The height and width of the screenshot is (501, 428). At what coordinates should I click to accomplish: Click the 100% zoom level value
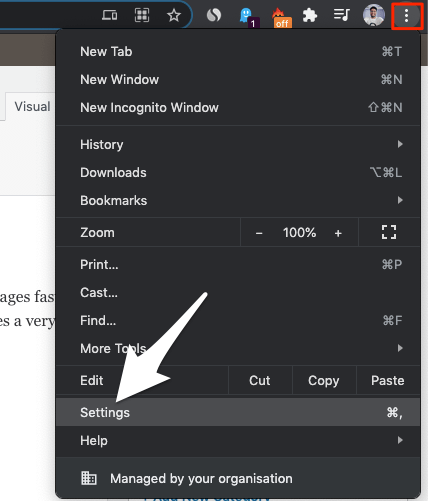click(x=299, y=233)
